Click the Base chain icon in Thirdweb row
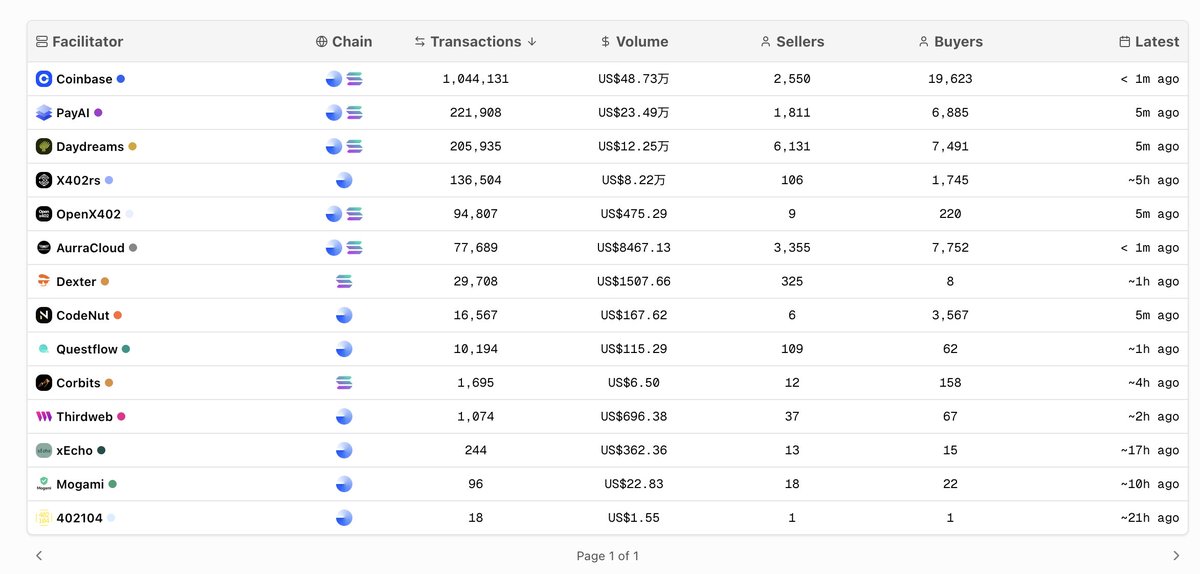This screenshot has height=574, width=1200. (344, 417)
